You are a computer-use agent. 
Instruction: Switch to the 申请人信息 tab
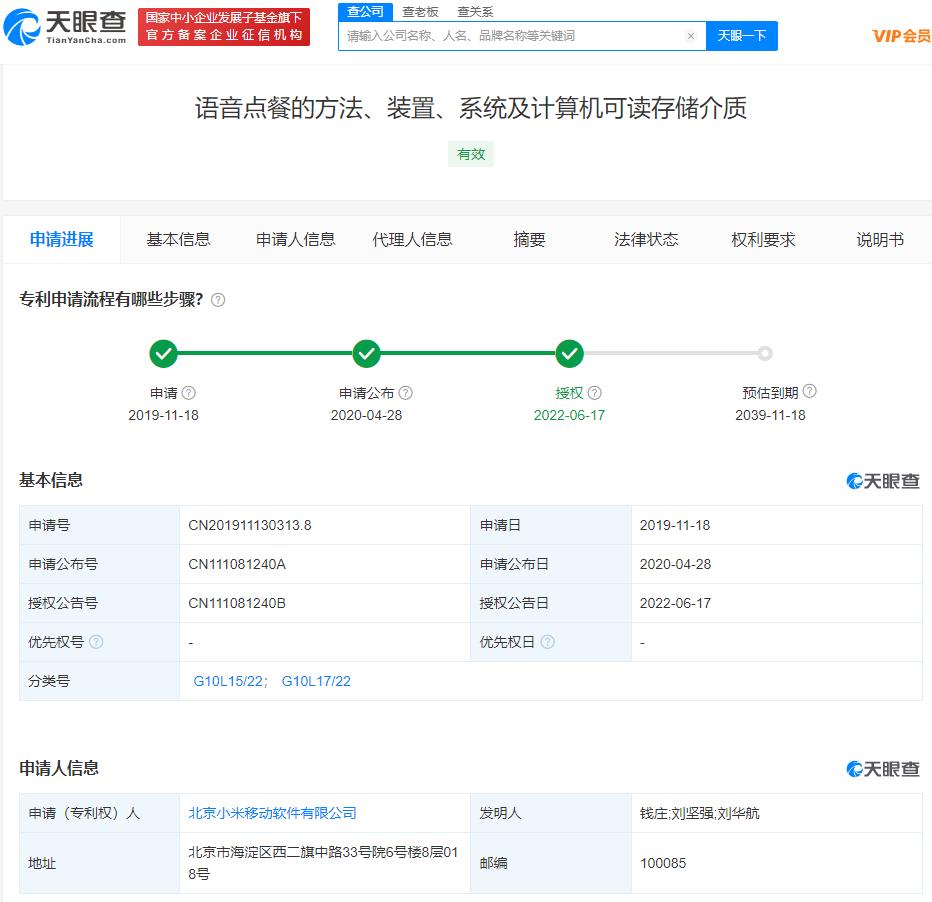click(x=295, y=239)
